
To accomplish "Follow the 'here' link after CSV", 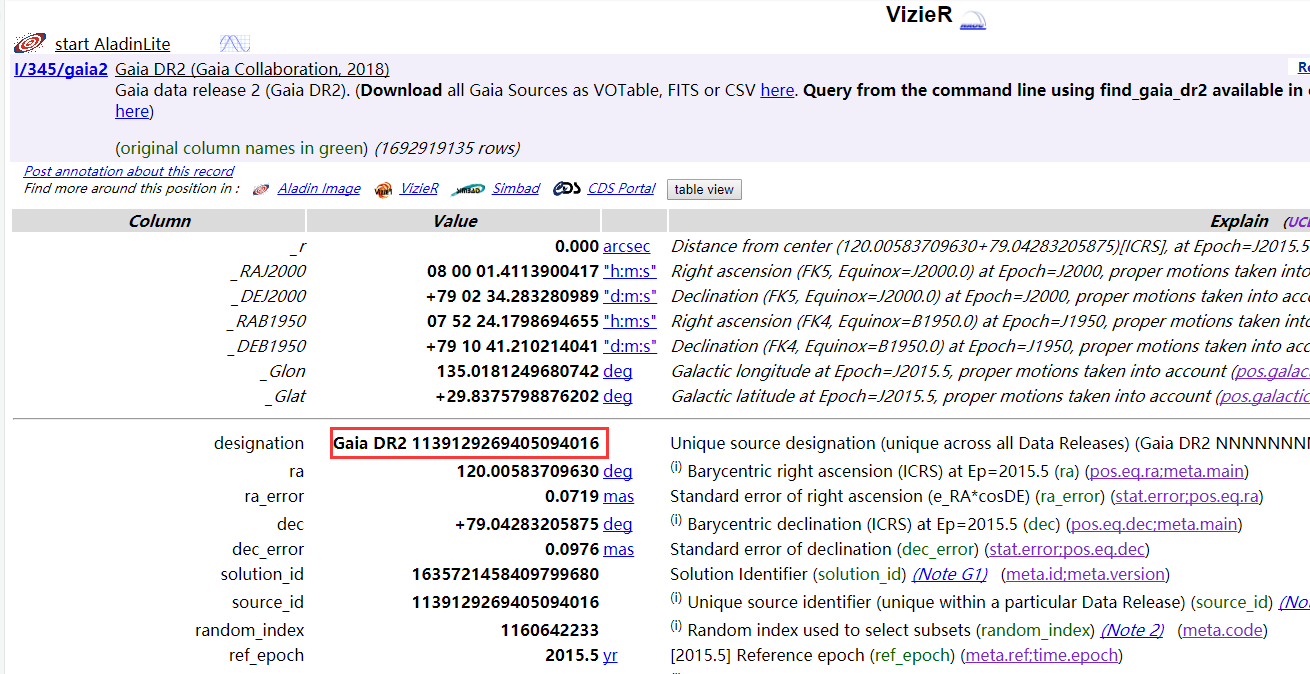I will pyautogui.click(x=777, y=90).
